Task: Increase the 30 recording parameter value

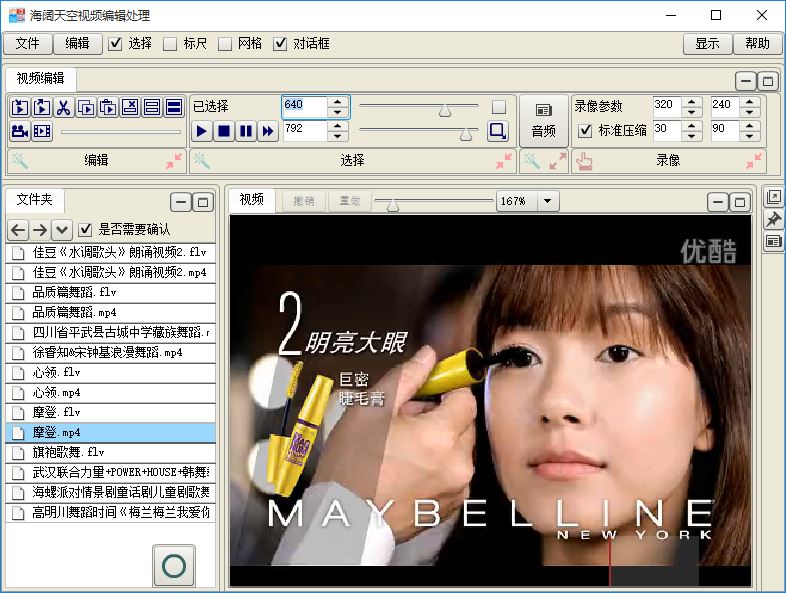Action: tap(692, 126)
